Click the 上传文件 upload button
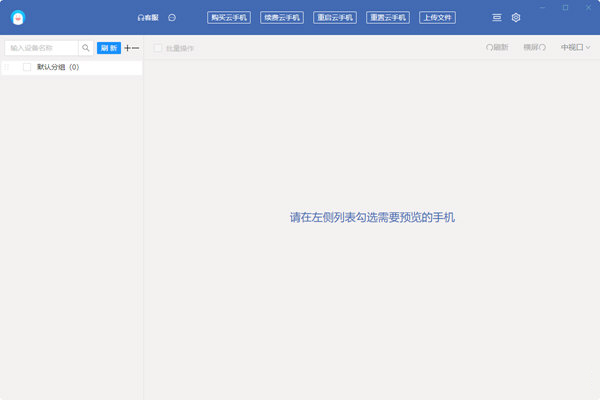This screenshot has height=400, width=600. pyautogui.click(x=437, y=18)
